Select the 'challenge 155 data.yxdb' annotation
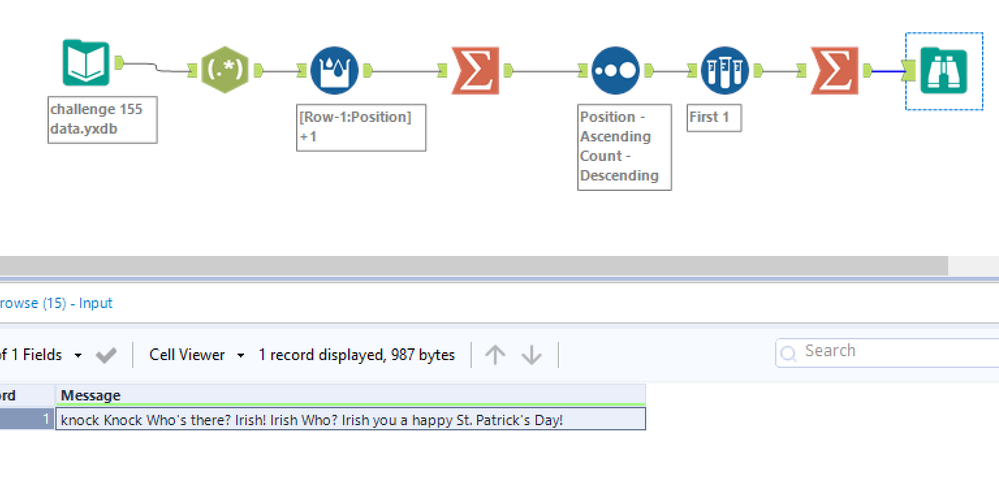Image resolution: width=999 pixels, height=482 pixels. pos(101,118)
